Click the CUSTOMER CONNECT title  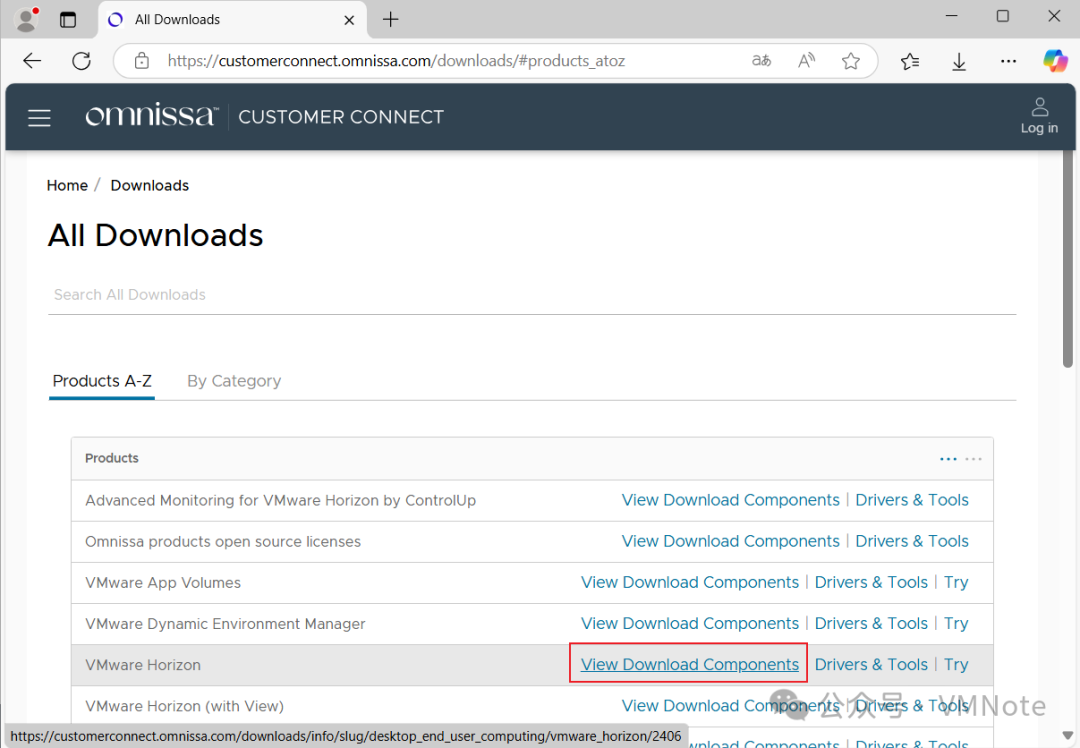tap(341, 117)
